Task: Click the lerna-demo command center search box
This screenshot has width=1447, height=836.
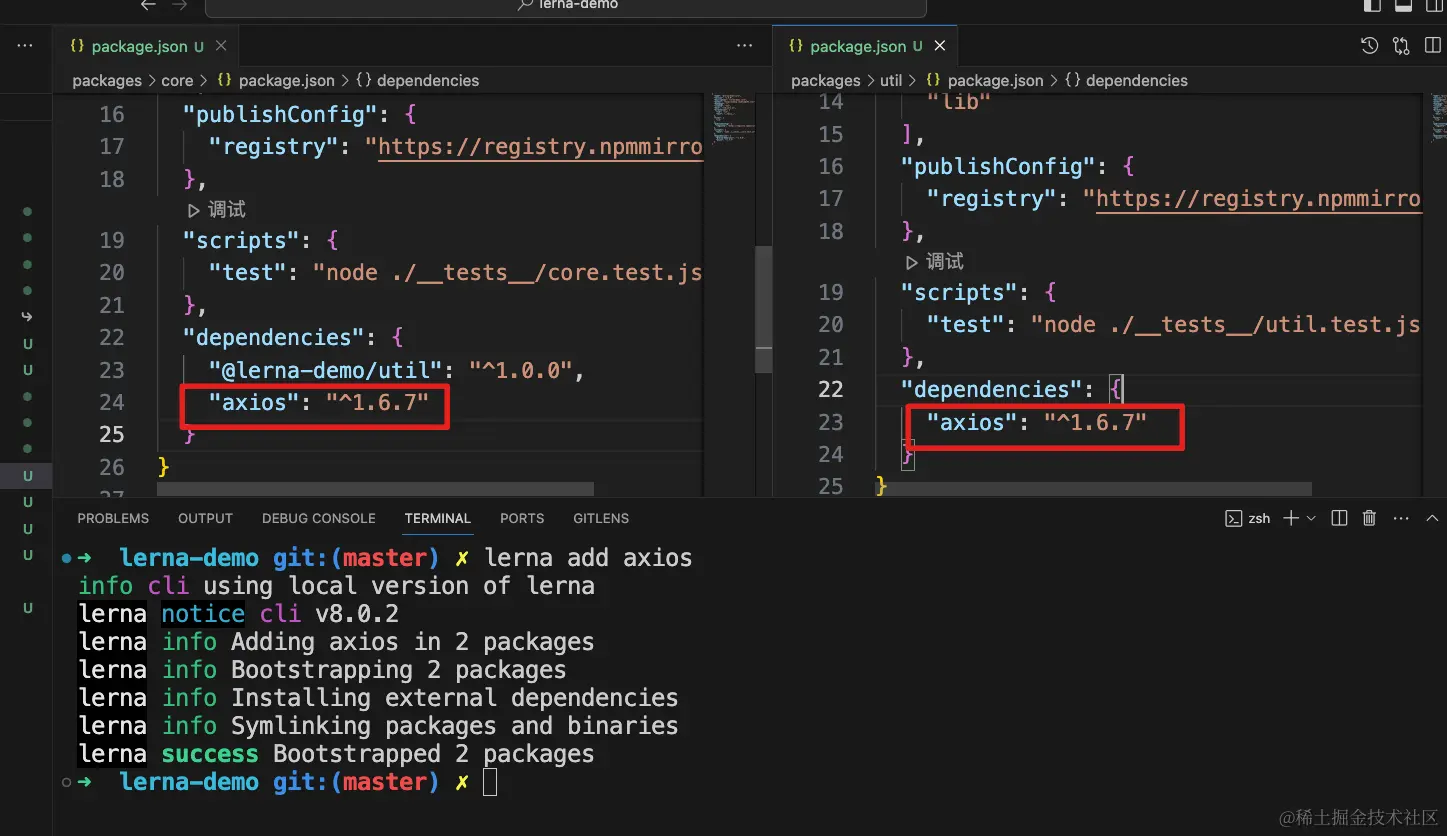Action: point(566,6)
